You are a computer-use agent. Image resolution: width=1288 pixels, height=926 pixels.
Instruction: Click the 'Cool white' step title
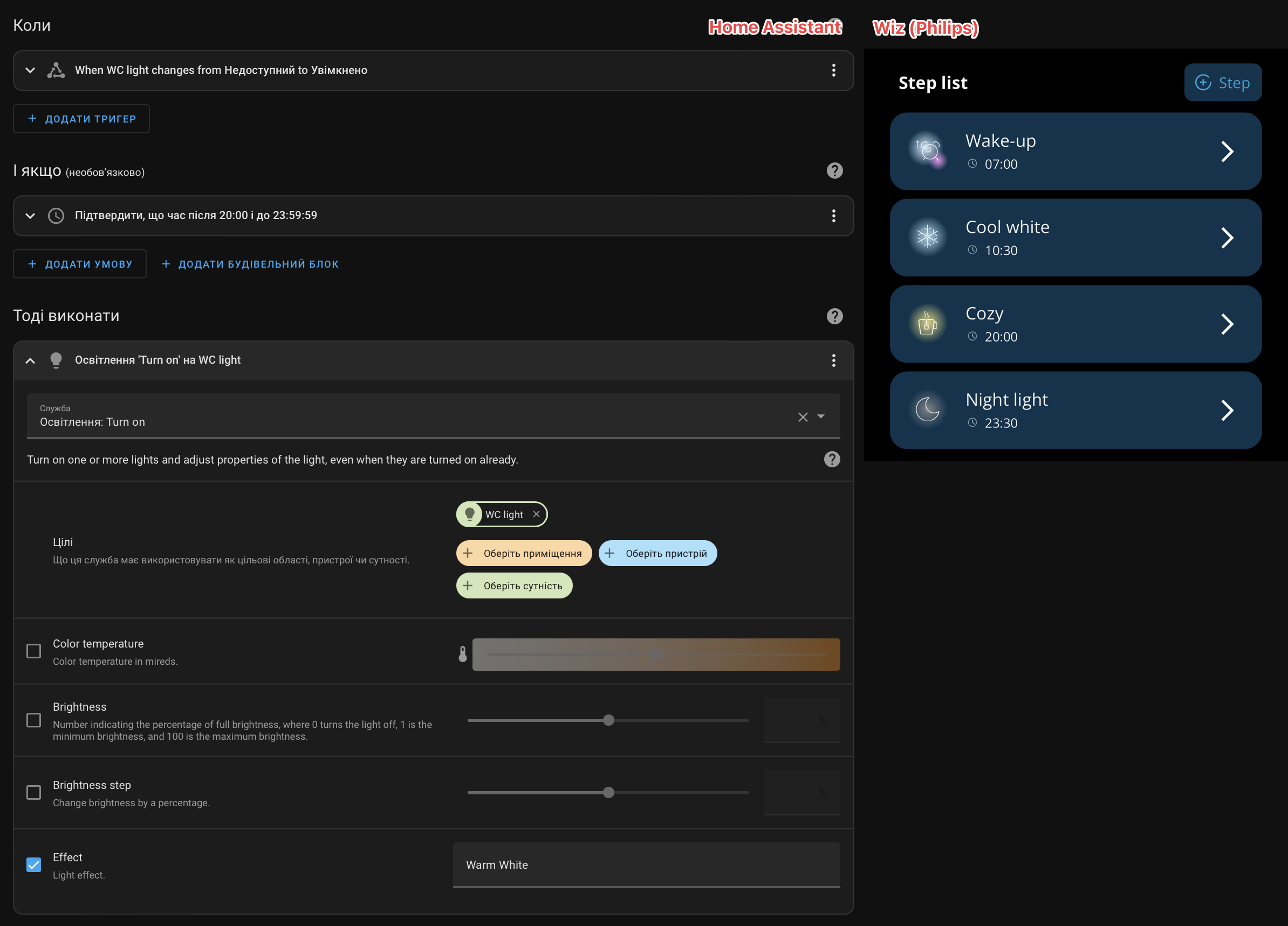point(1008,227)
